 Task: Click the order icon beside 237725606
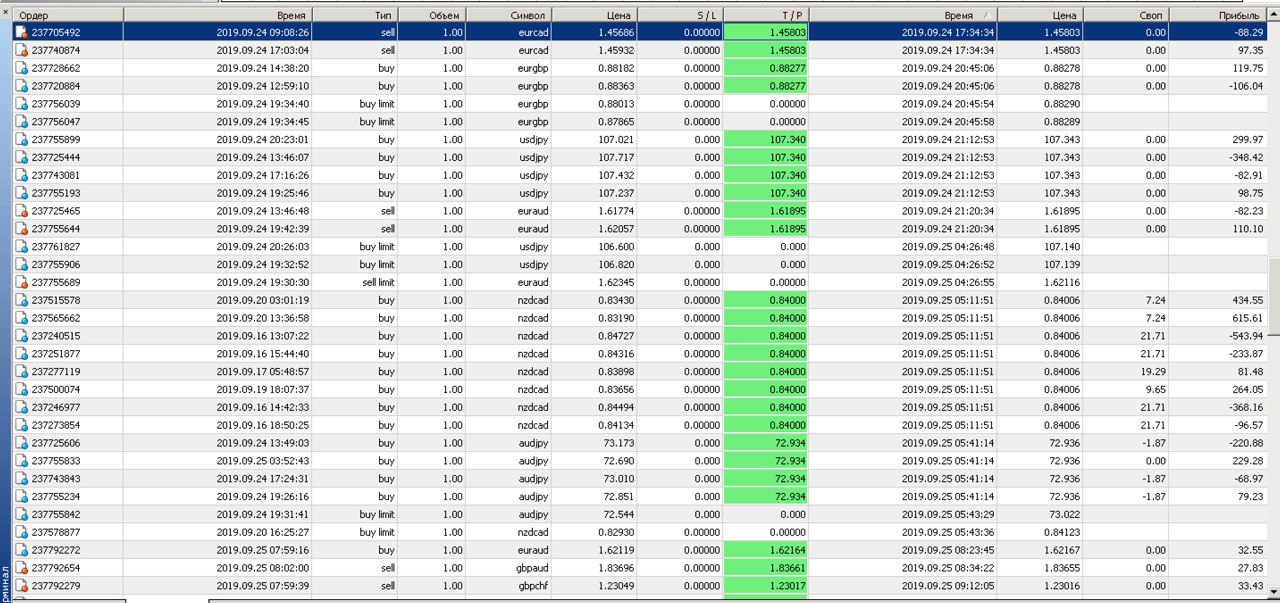[21, 443]
